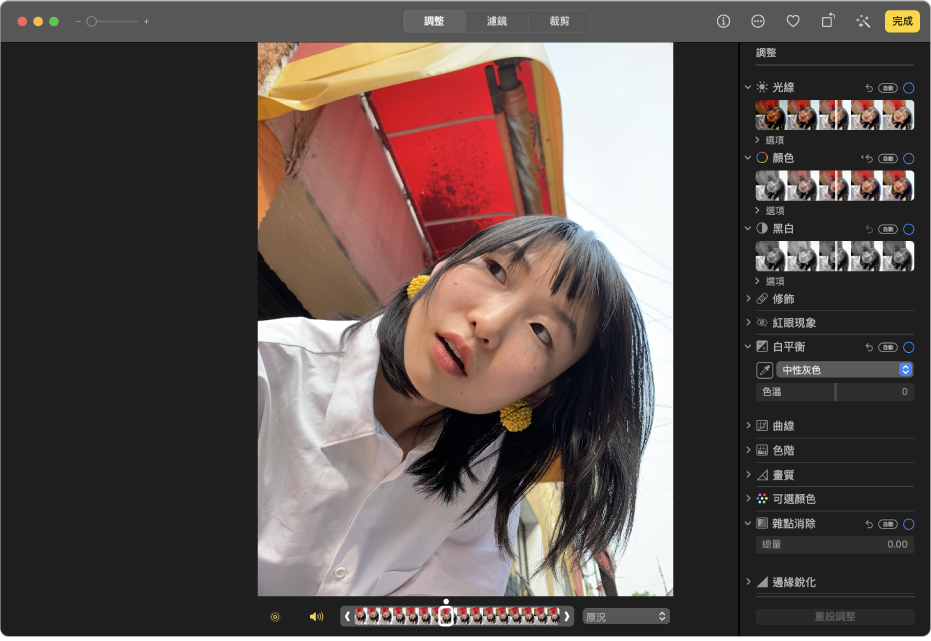Click the 色溫 temperature slider
Image resolution: width=931 pixels, height=641 pixels.
pos(835,392)
